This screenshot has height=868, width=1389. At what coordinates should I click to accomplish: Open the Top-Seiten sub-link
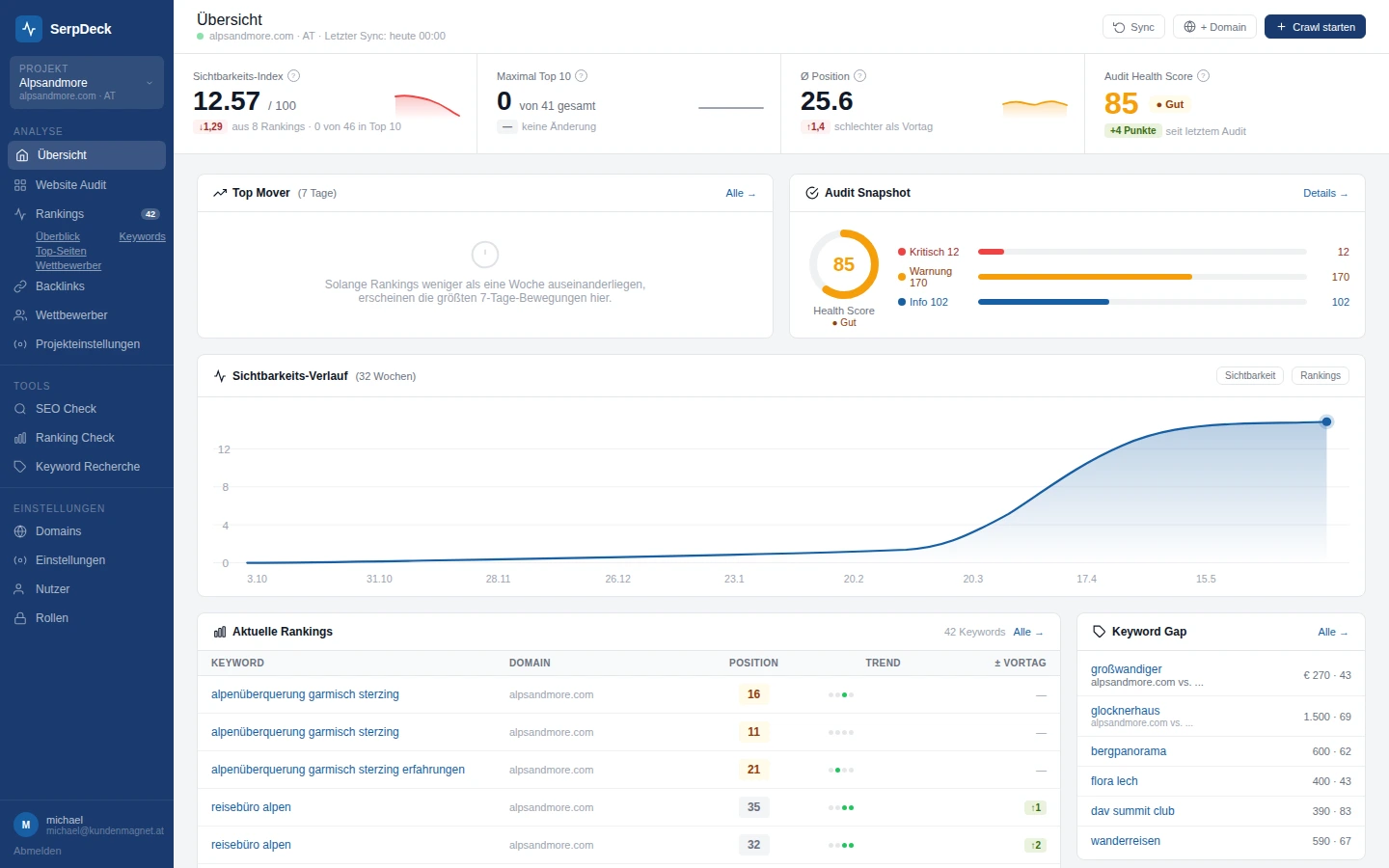[61, 251]
